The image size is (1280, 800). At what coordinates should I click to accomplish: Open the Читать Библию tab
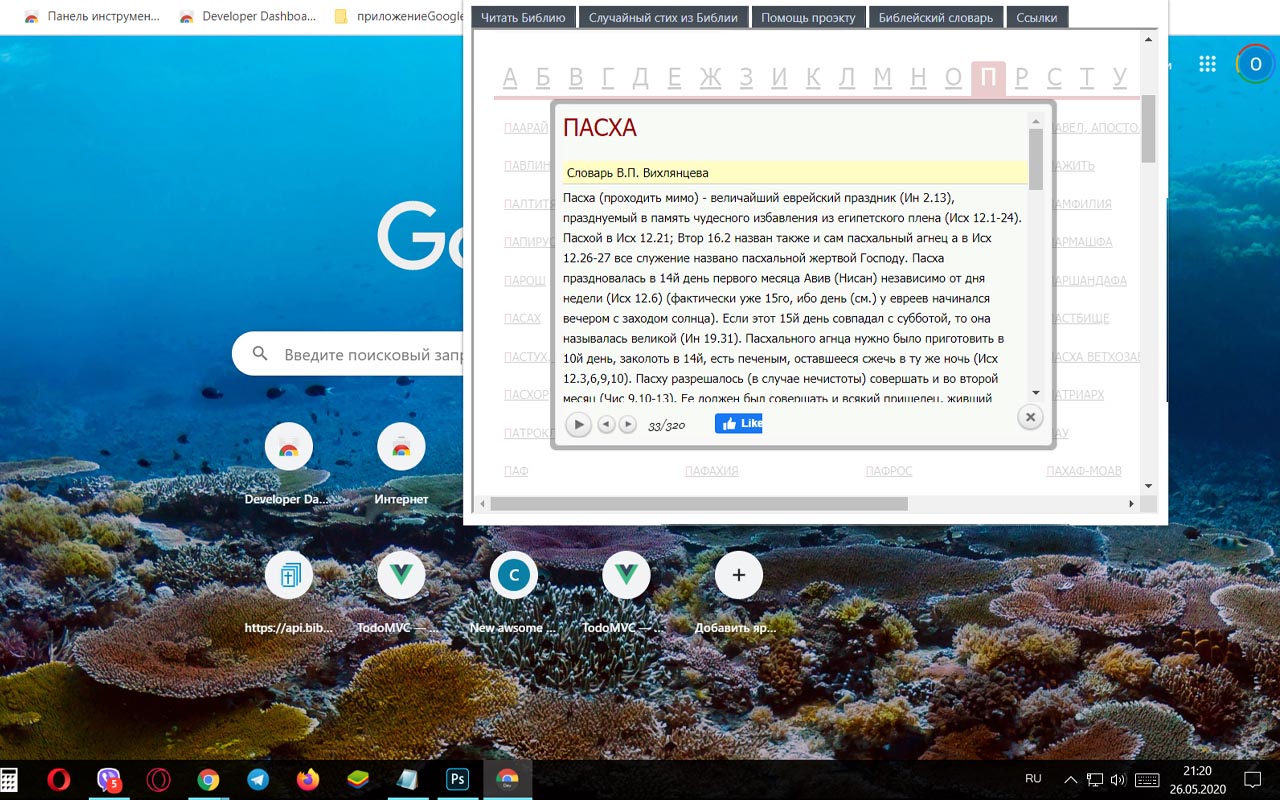click(x=523, y=17)
